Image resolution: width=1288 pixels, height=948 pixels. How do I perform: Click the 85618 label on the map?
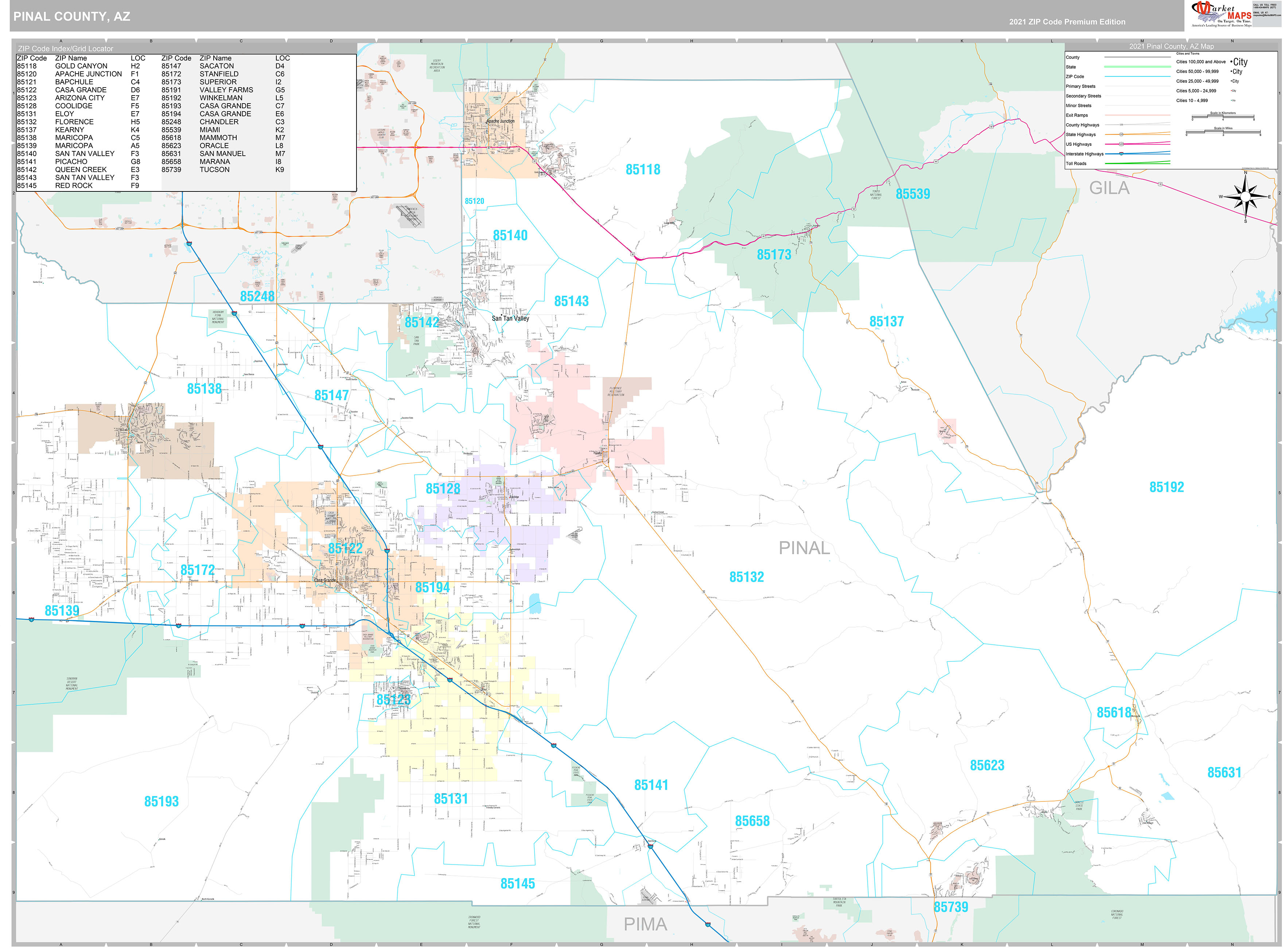pyautogui.click(x=1114, y=713)
